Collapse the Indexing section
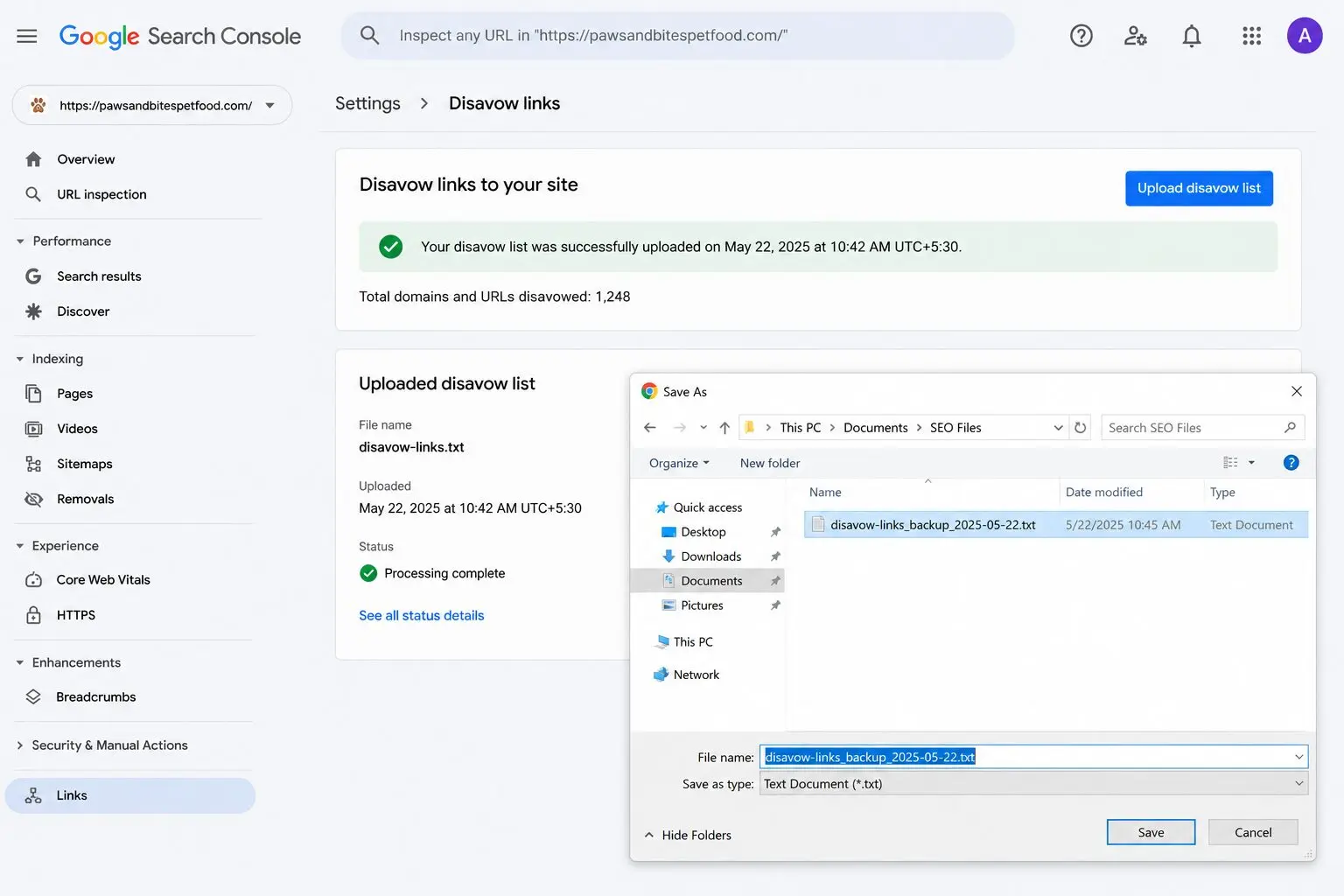1344x896 pixels. [x=20, y=359]
